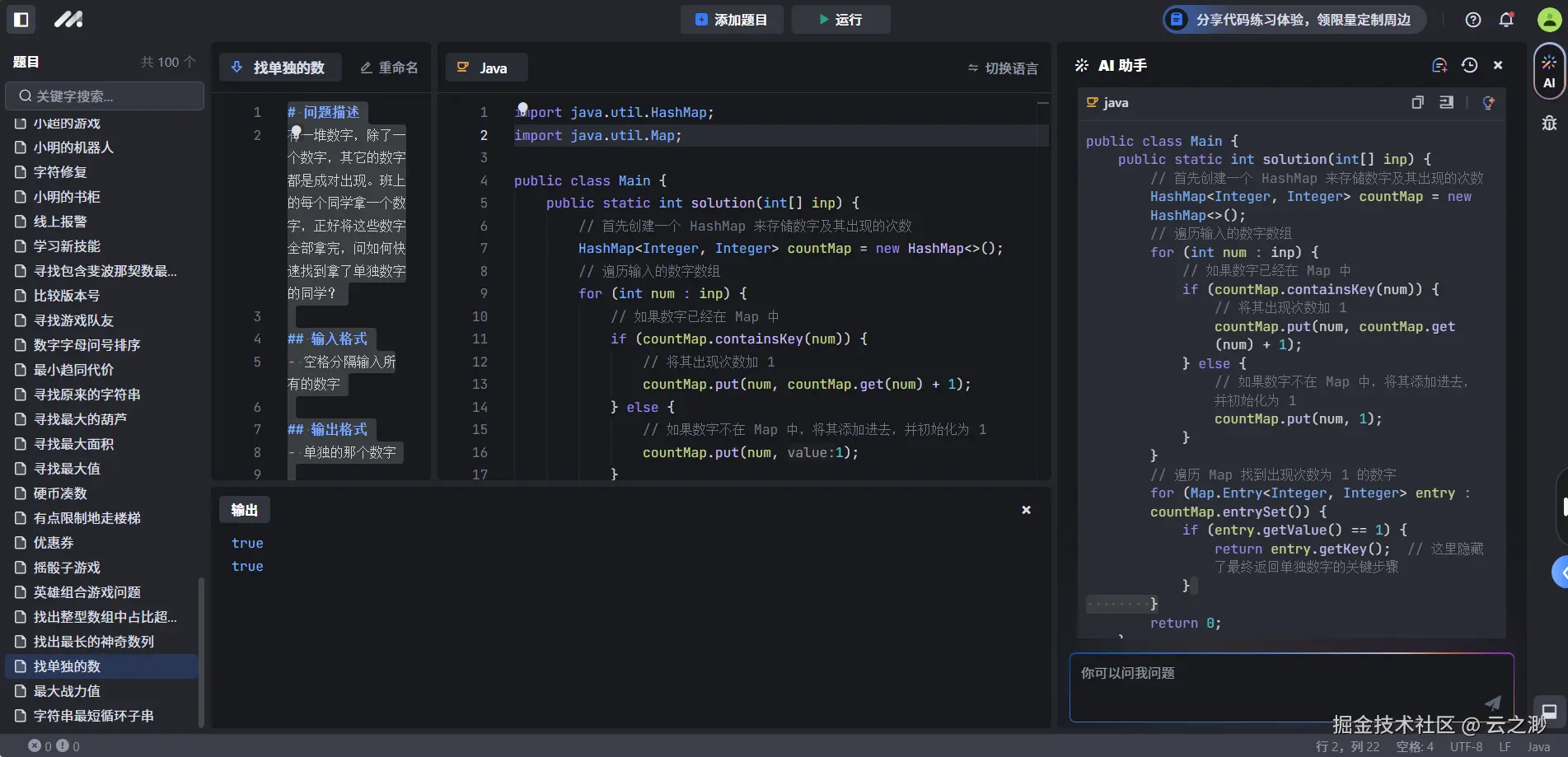This screenshot has width=1568, height=757.
Task: Select the 找单独的数 problem tab
Action: click(x=279, y=68)
